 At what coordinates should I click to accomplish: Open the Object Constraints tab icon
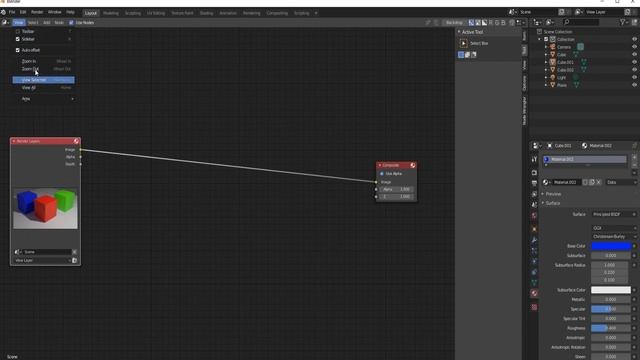pyautogui.click(x=534, y=272)
